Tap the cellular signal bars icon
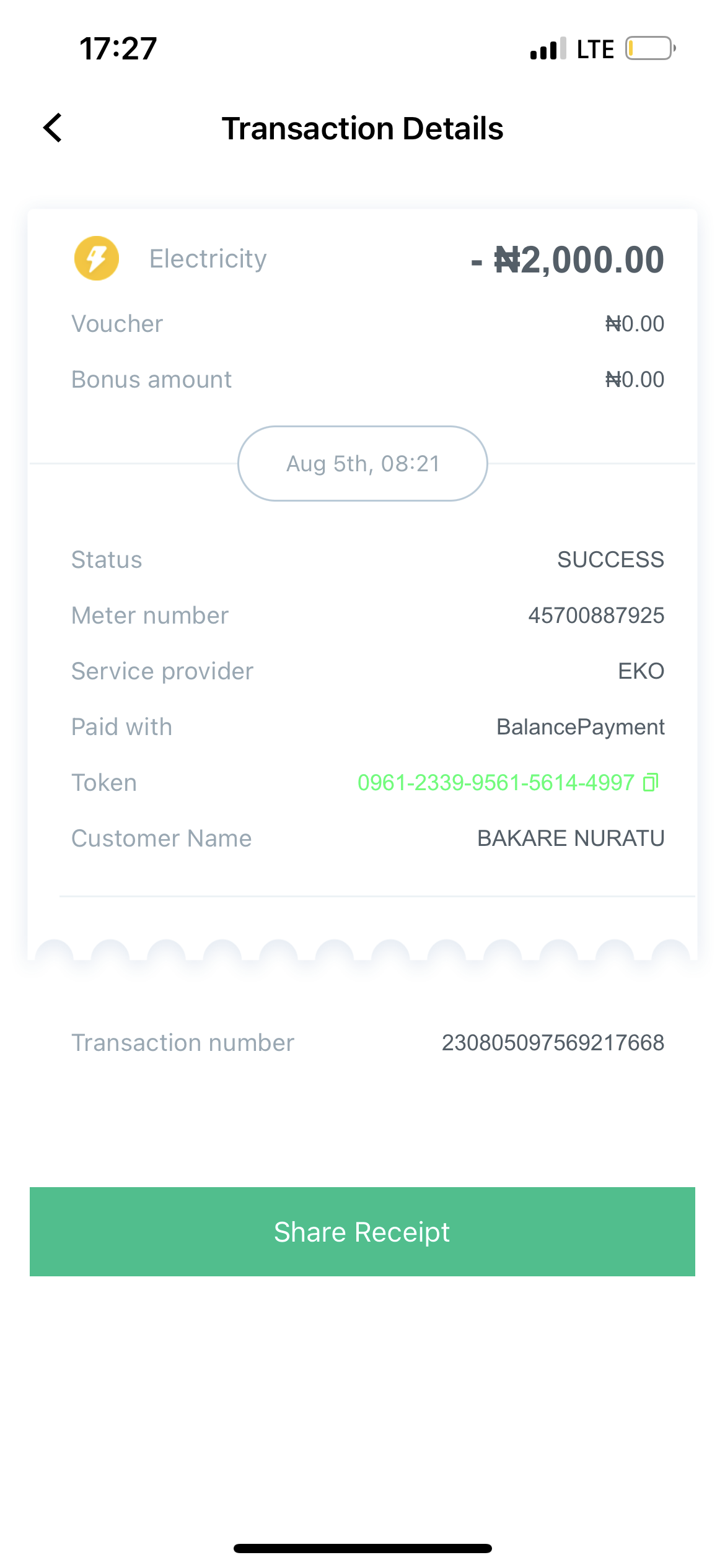This screenshot has width=725, height=1568. 548,48
